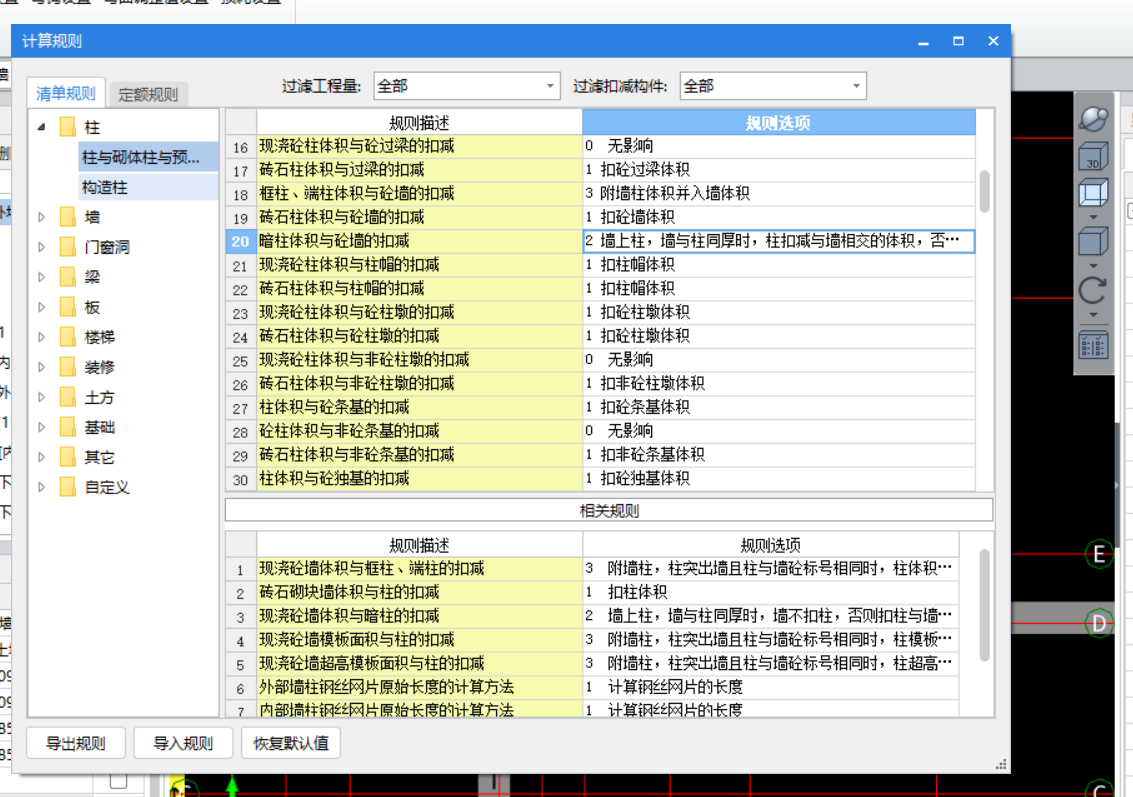Screen dimensions: 1133x797
Task: Activate the 3D view icon
Action: 1092,157
